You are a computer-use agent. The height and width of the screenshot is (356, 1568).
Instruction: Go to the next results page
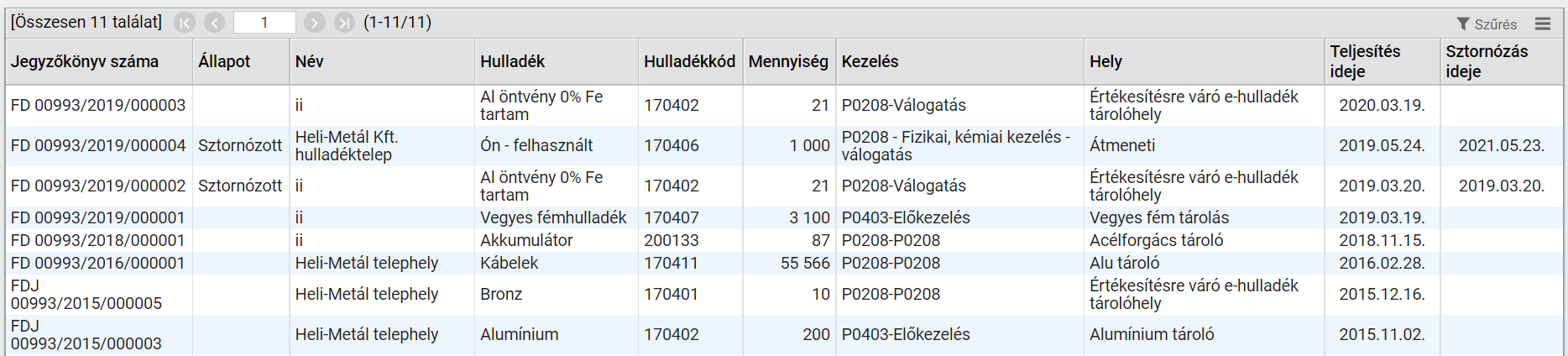[315, 23]
